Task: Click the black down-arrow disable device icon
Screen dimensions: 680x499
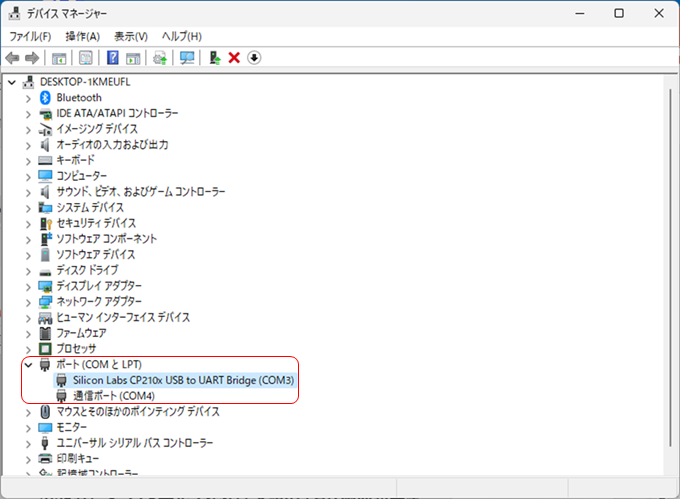Action: pyautogui.click(x=254, y=58)
